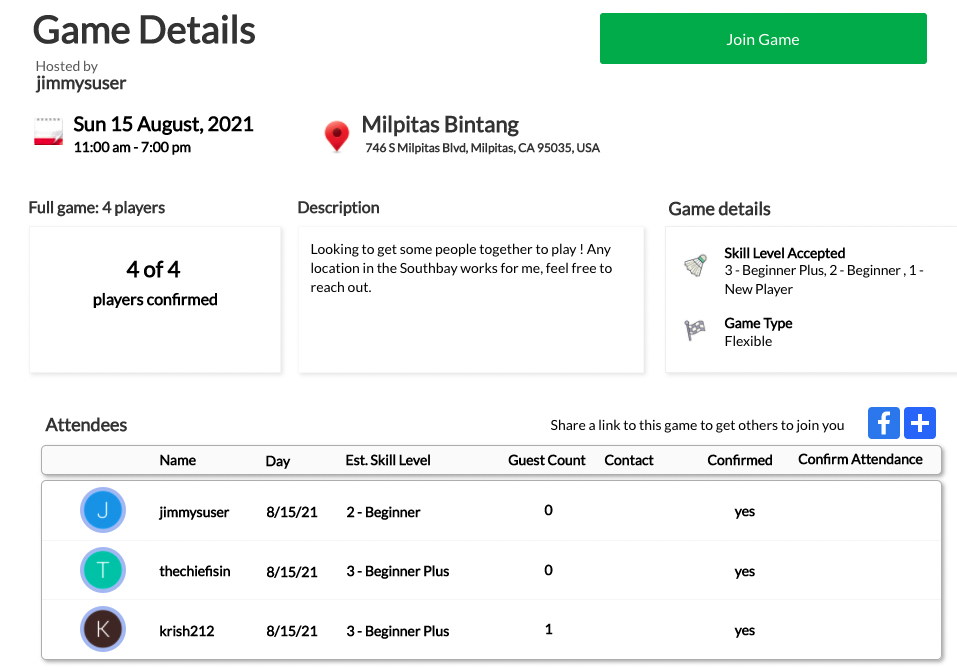Select attendee name krish212

[186, 631]
